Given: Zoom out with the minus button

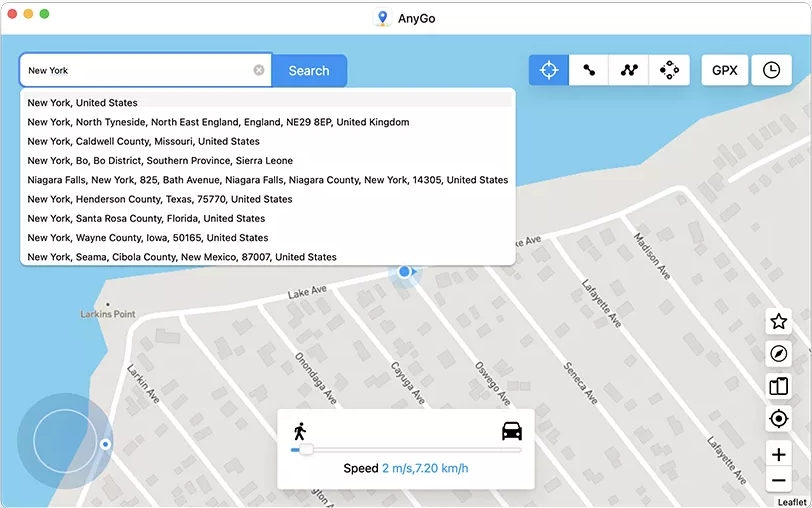Looking at the screenshot, I should [x=778, y=480].
